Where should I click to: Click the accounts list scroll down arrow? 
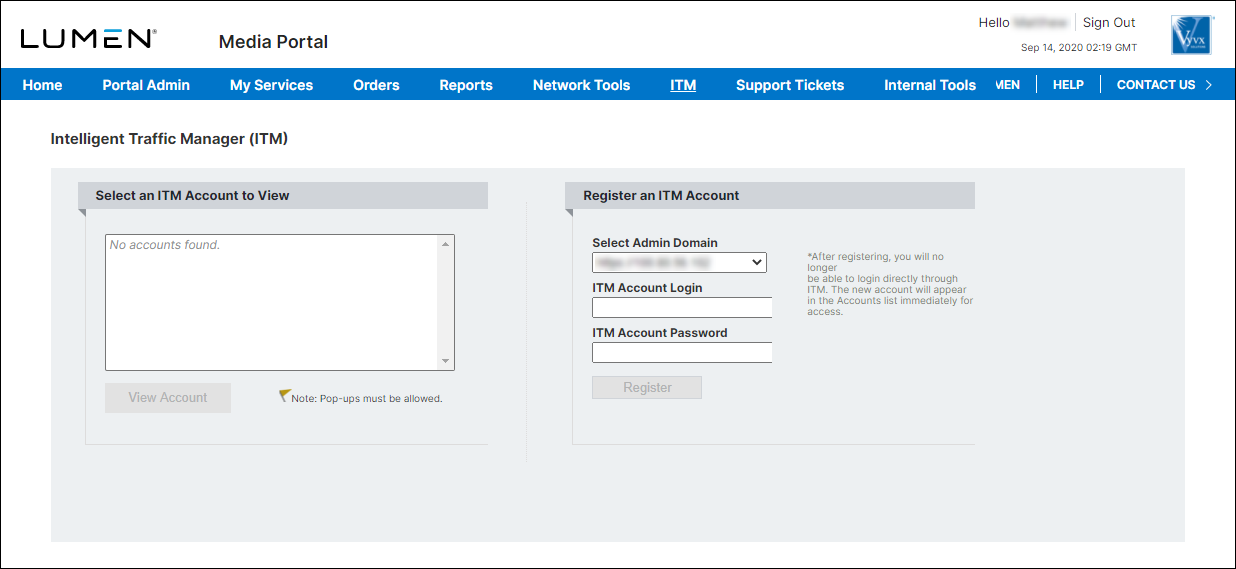(446, 362)
